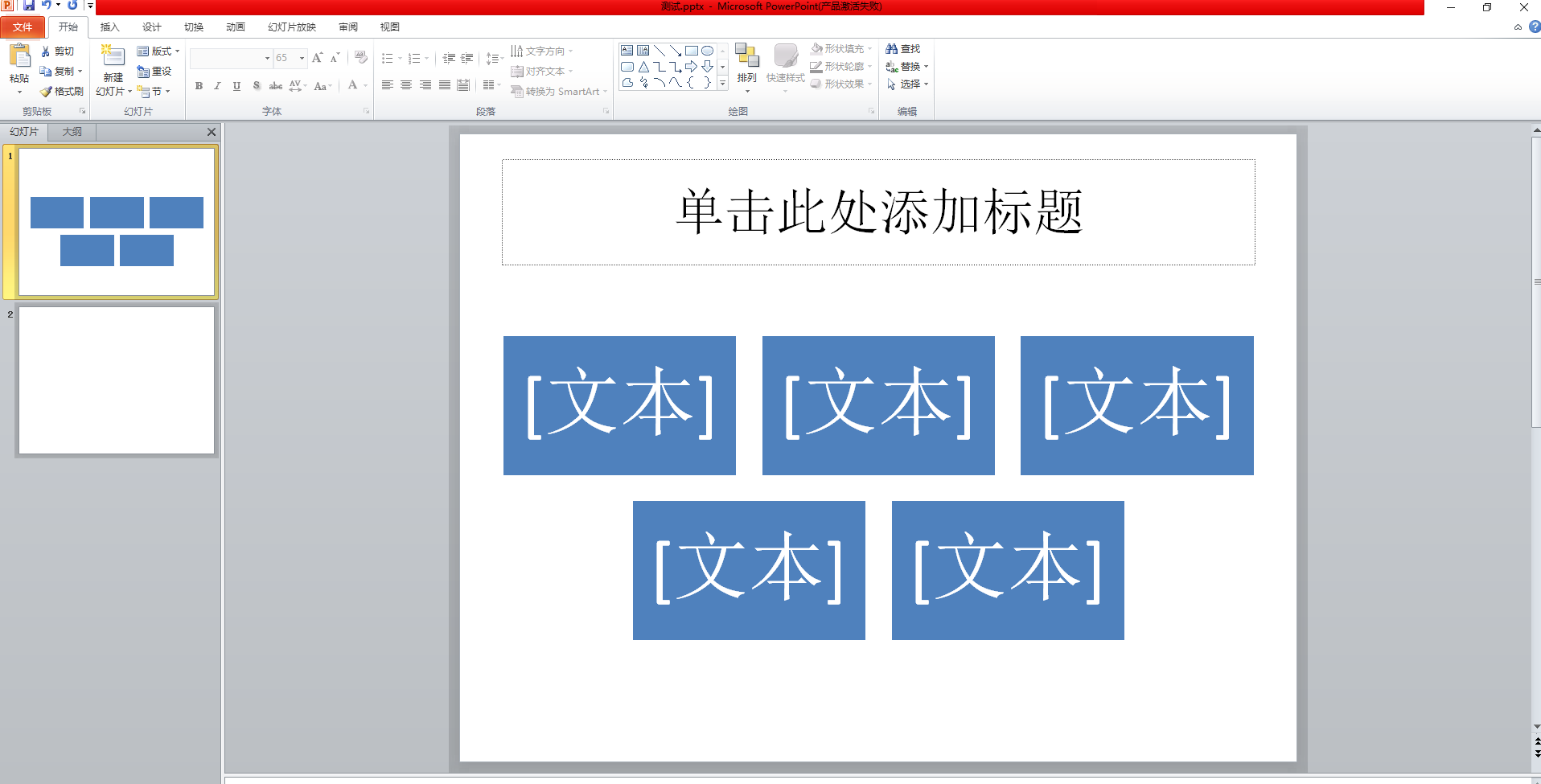This screenshot has width=1541, height=784.
Task: Select slide 2 thumbnail
Action: click(117, 380)
